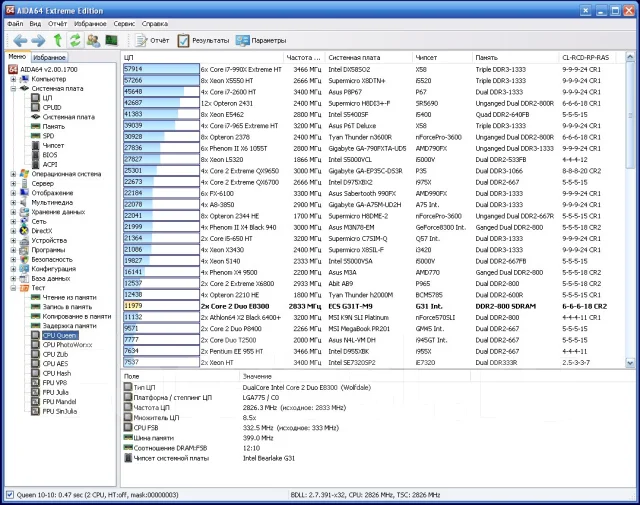
Task: Select the BIOS item in tree
Action: pos(50,155)
